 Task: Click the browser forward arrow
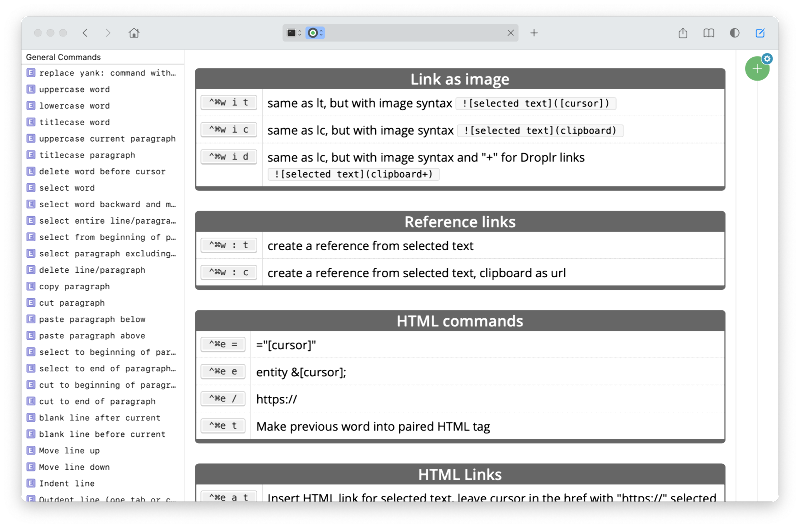[x=108, y=33]
